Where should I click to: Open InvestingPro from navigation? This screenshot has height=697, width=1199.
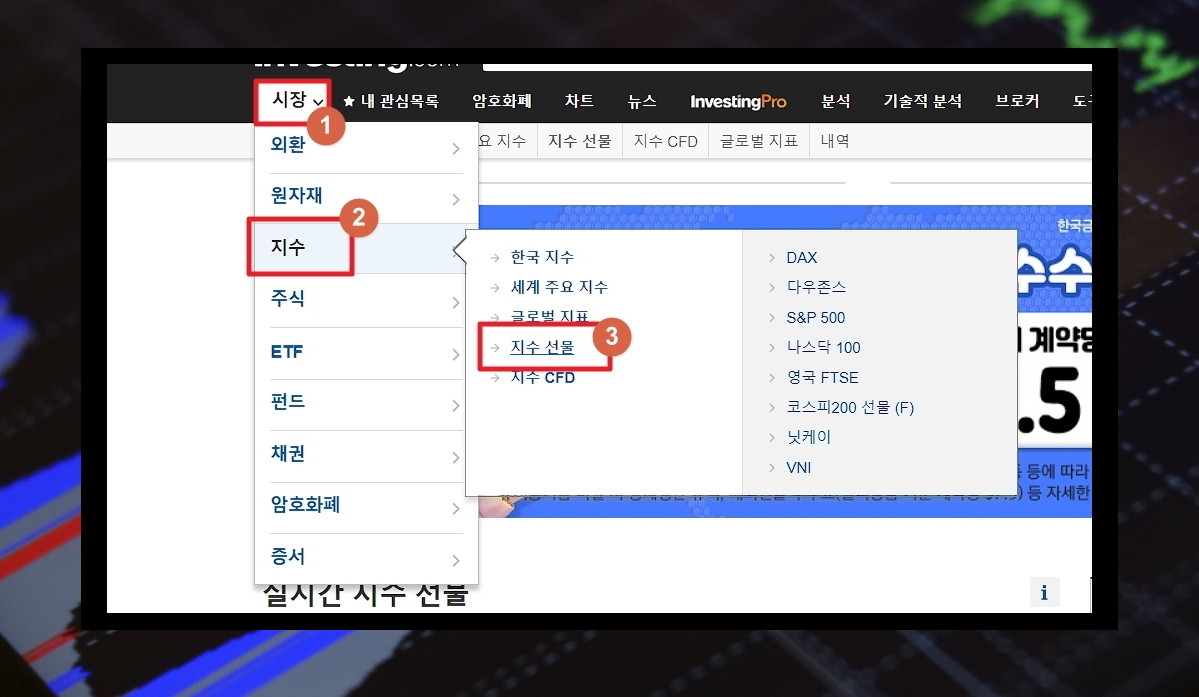pyautogui.click(x=738, y=101)
